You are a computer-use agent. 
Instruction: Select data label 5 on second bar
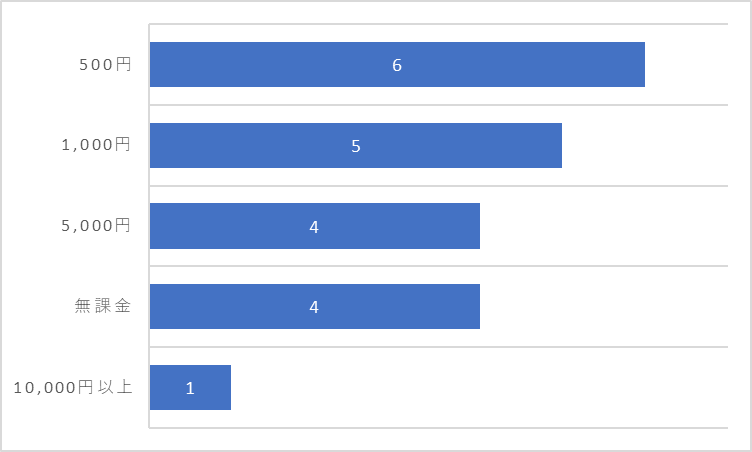click(356, 146)
